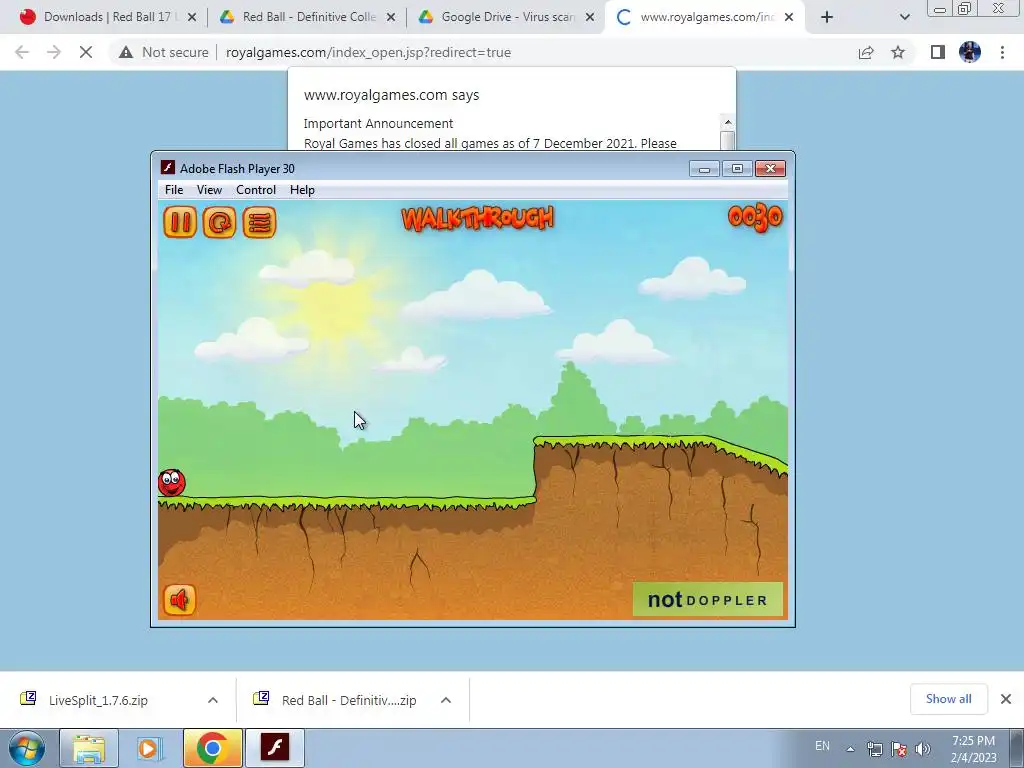Click Show all downloads
Viewport: 1024px width, 768px height.
(948, 699)
